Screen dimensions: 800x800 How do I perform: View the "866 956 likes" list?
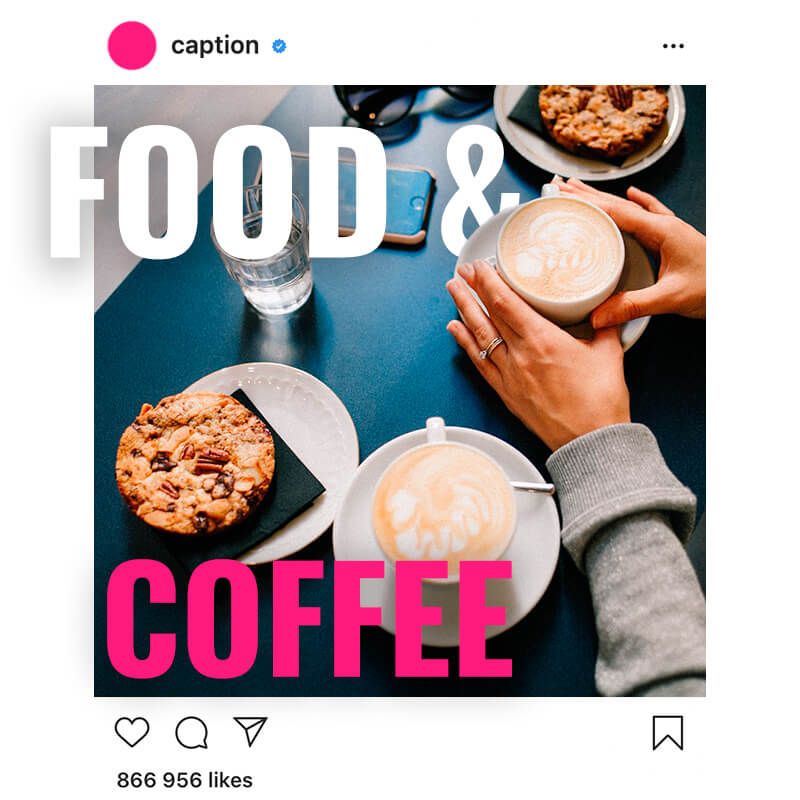(x=185, y=780)
